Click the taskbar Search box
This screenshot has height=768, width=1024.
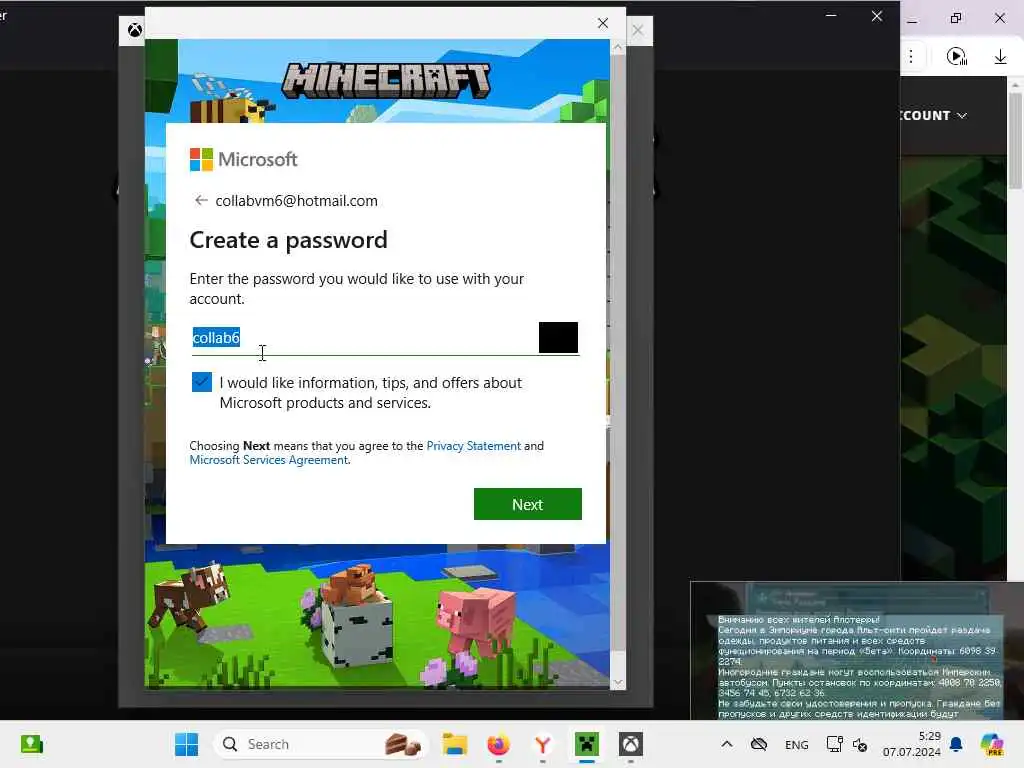(320, 744)
